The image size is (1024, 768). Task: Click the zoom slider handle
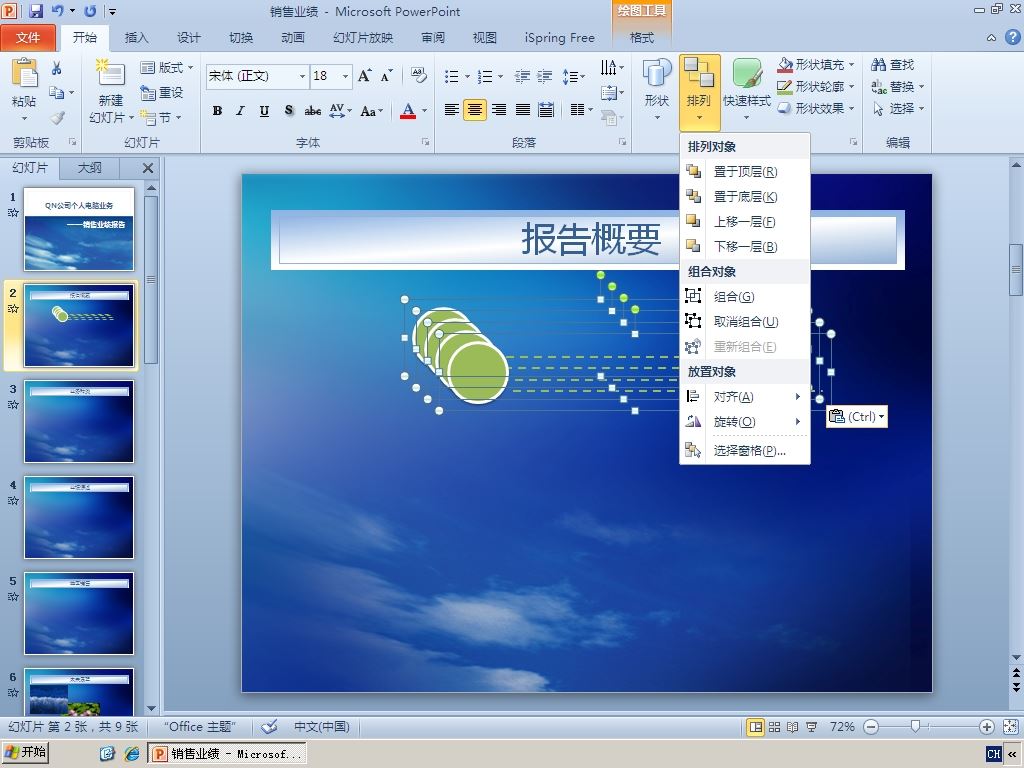tap(916, 727)
